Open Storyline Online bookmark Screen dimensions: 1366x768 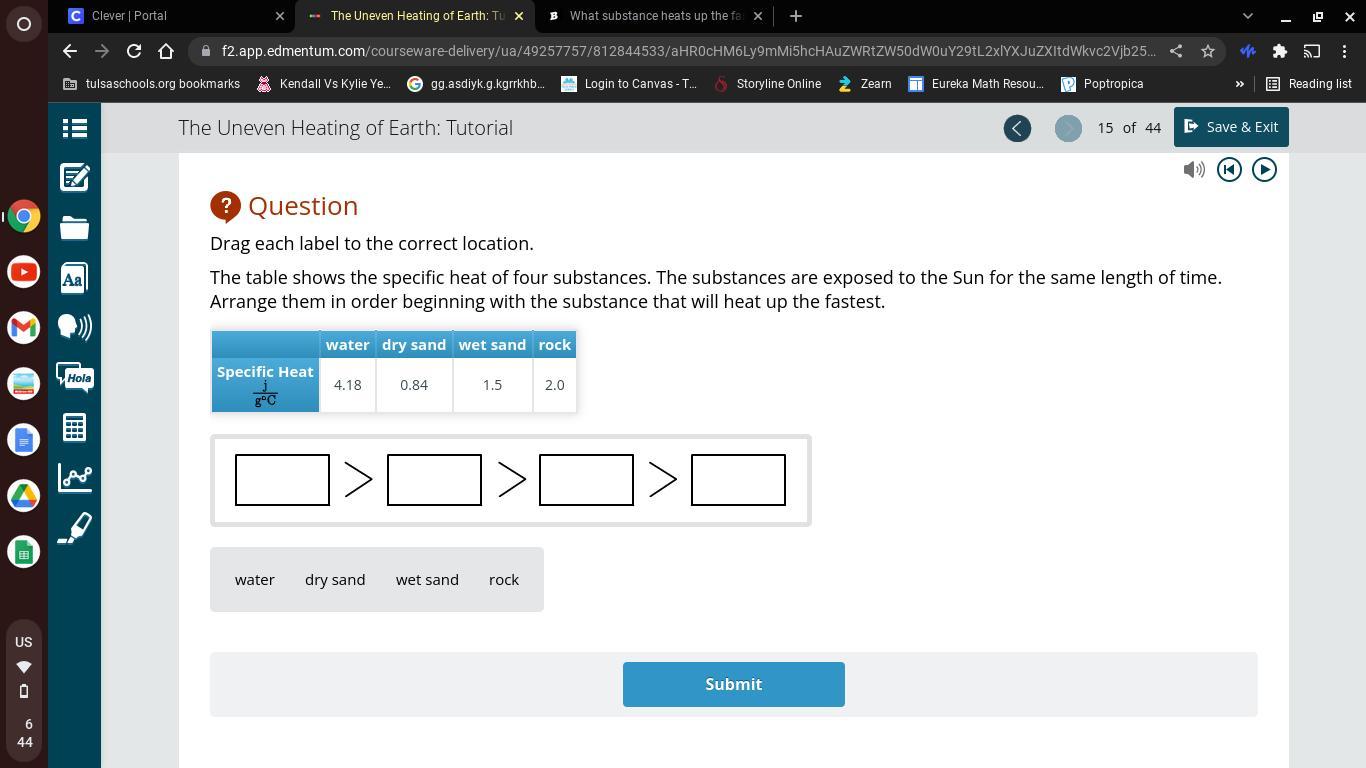click(768, 84)
